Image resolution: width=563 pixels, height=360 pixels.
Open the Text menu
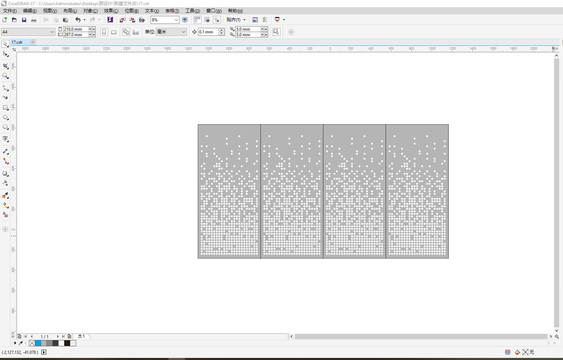[x=152, y=11]
